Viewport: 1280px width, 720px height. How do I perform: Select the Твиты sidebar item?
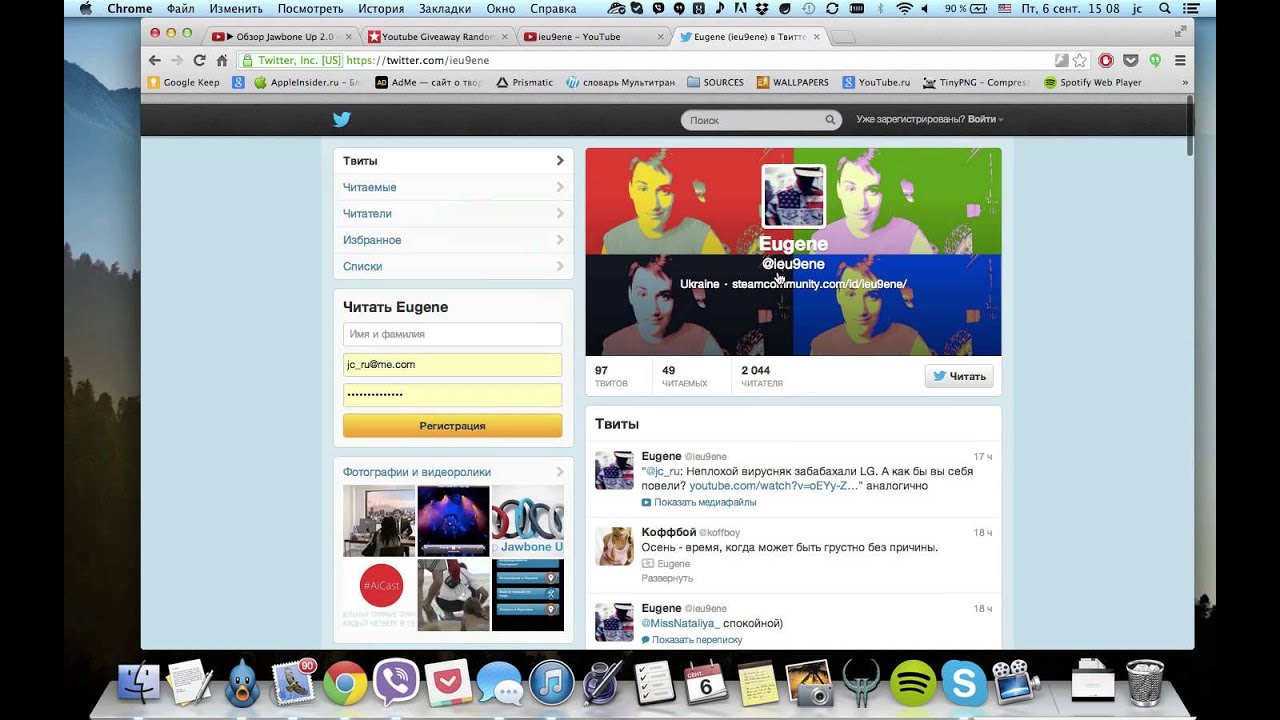[453, 161]
